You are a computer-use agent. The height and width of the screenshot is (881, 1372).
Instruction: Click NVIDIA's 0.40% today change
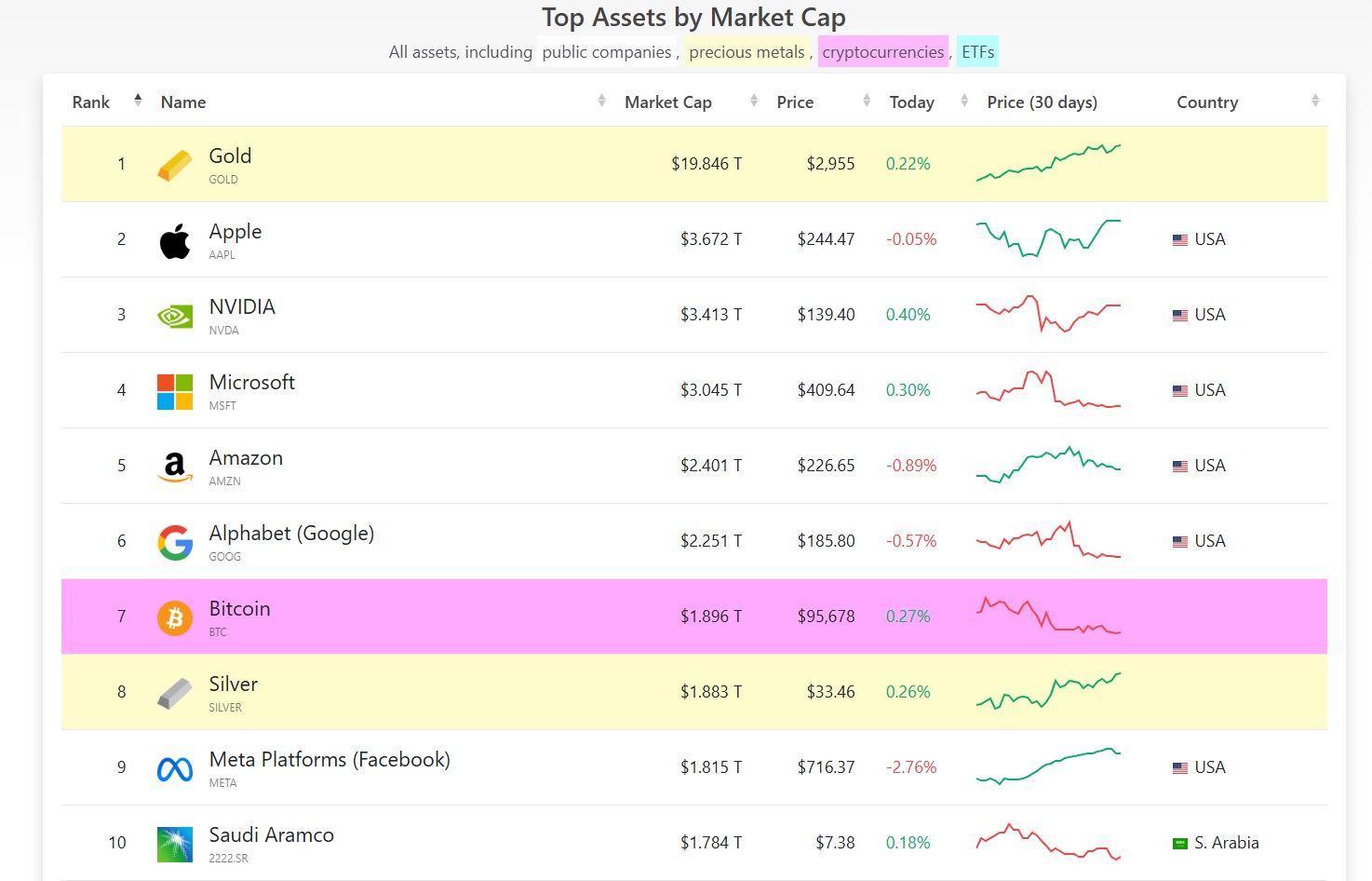click(x=908, y=315)
